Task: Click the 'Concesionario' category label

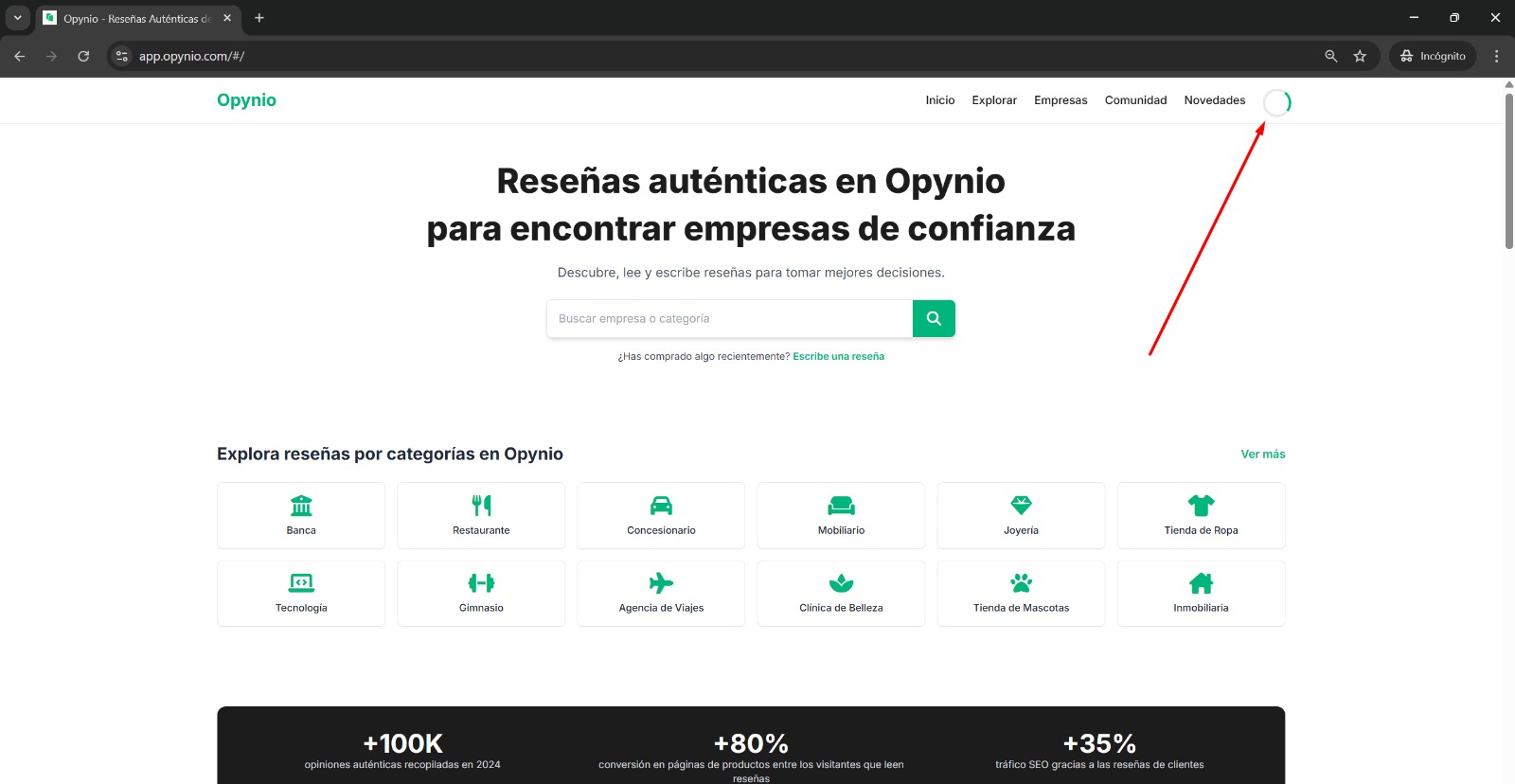Action: pyautogui.click(x=661, y=530)
